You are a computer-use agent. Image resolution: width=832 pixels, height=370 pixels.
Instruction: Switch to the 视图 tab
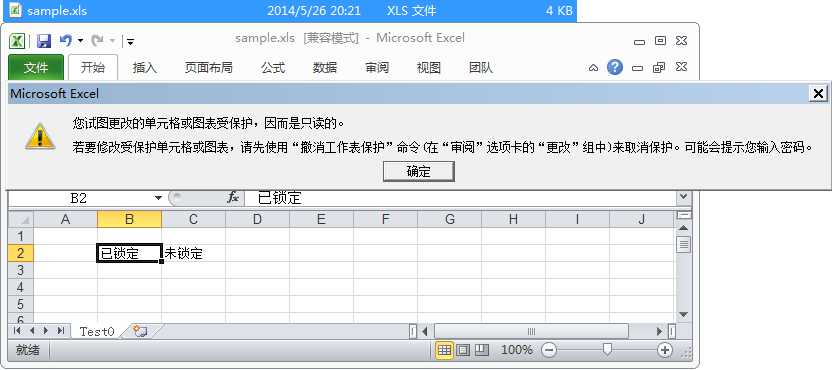click(x=429, y=68)
